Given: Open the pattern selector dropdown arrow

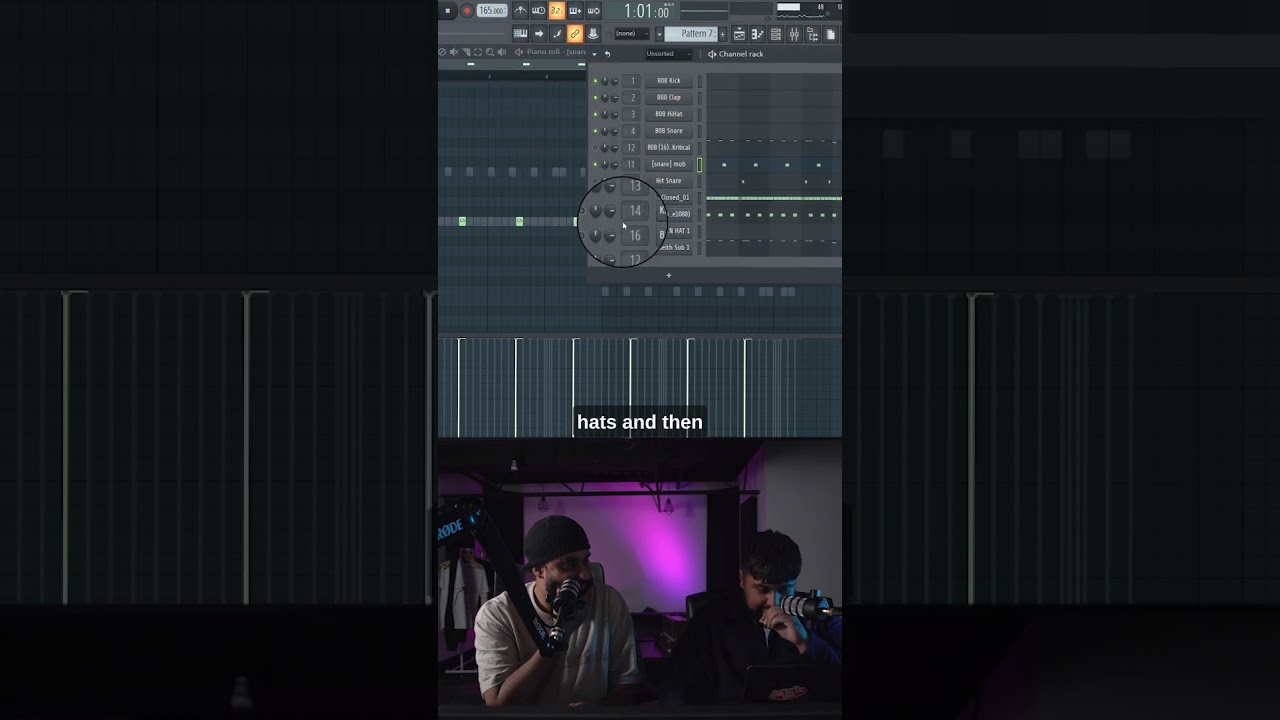Looking at the screenshot, I should coord(660,34).
